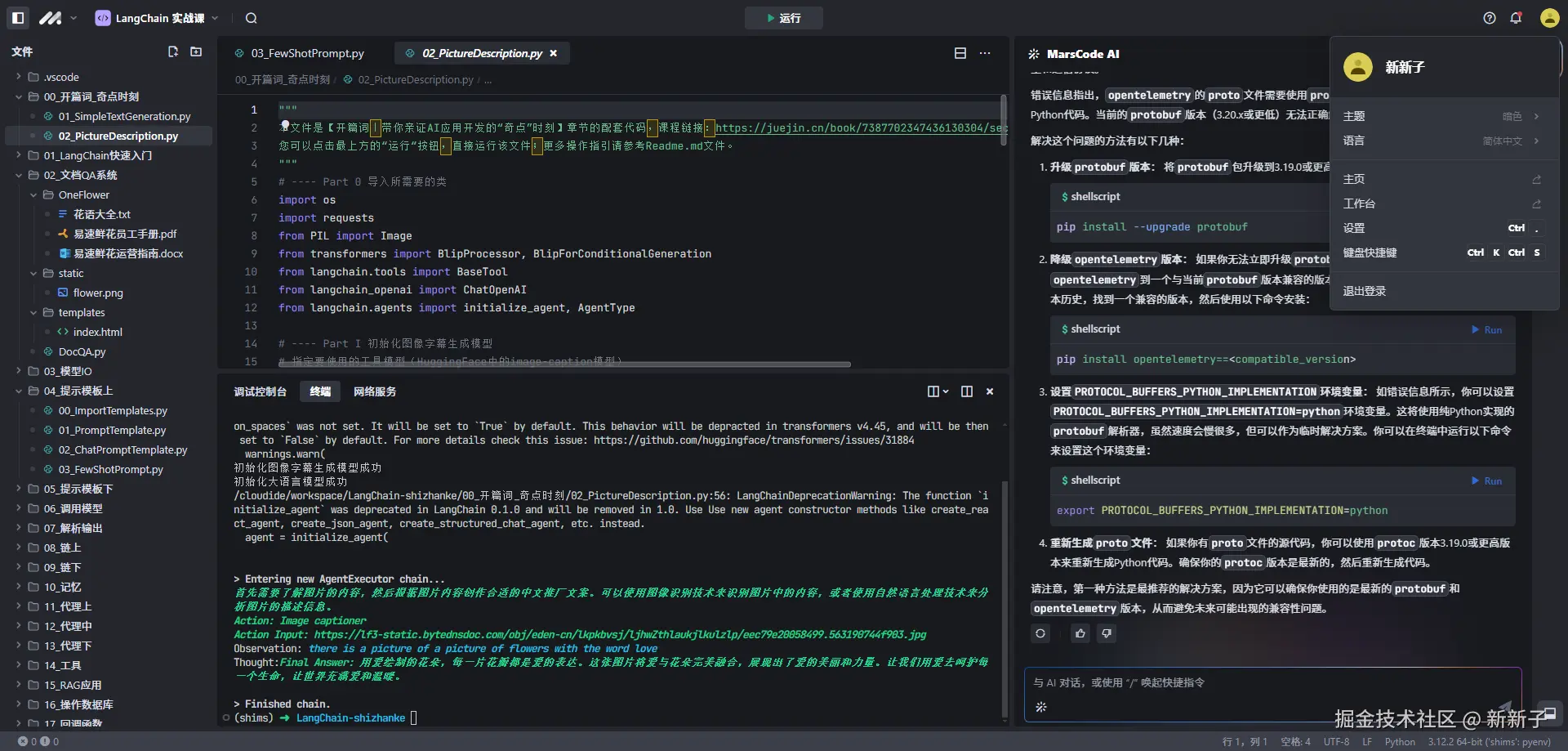Expand the 01_LangChain快速入门 folder

pos(97,155)
